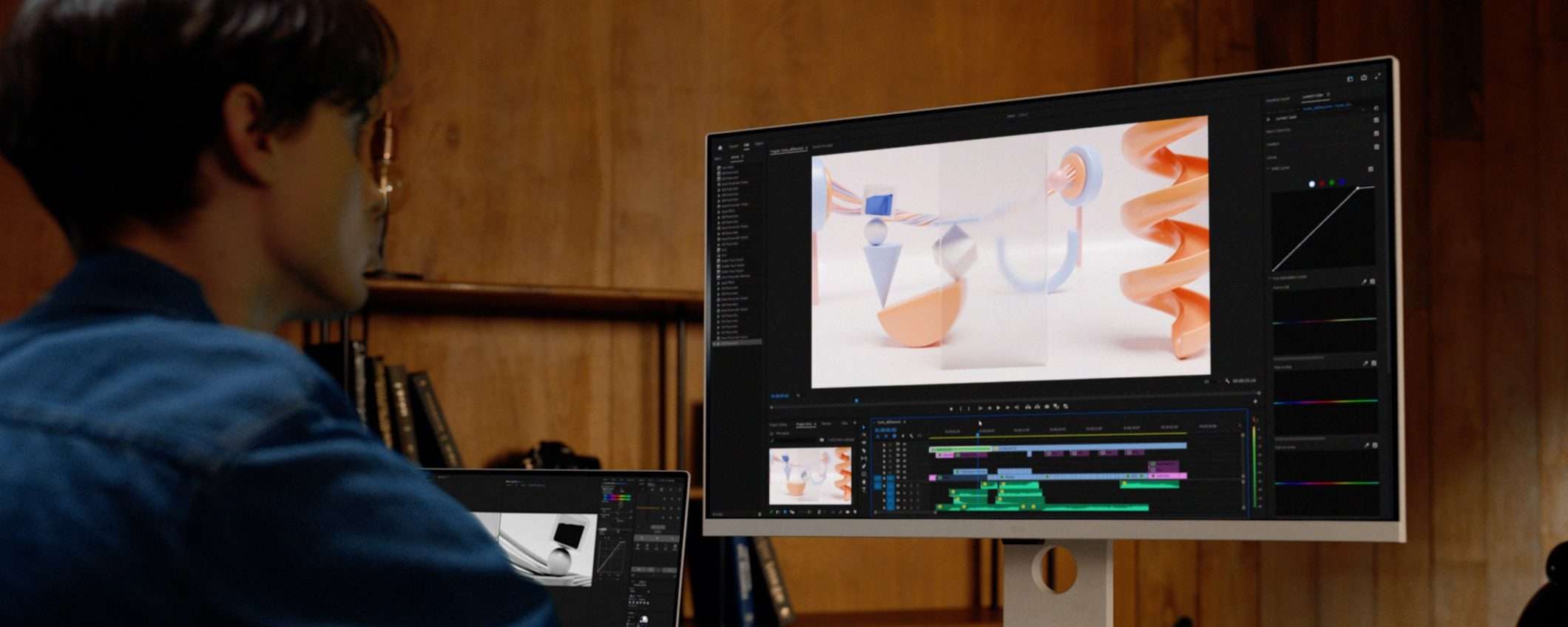The height and width of the screenshot is (627, 1568).
Task: Select the green curve channel swatch
Action: [x=1332, y=183]
